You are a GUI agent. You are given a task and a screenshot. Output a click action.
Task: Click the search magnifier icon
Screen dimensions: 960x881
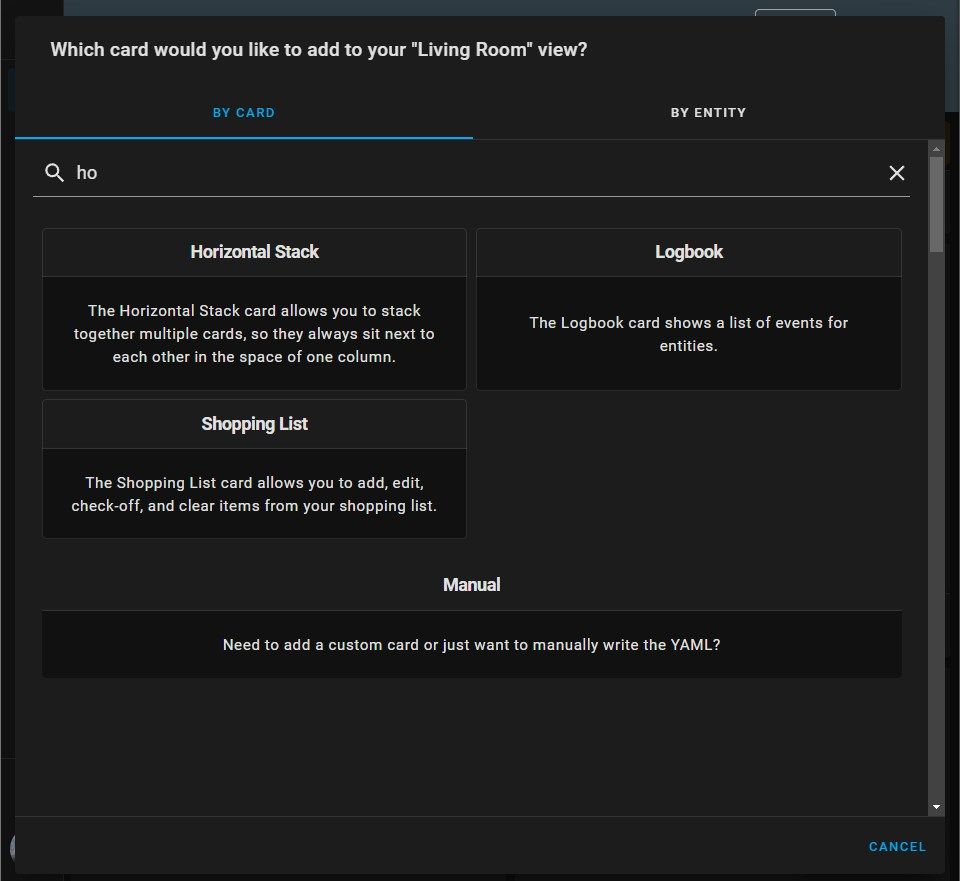pyautogui.click(x=54, y=173)
